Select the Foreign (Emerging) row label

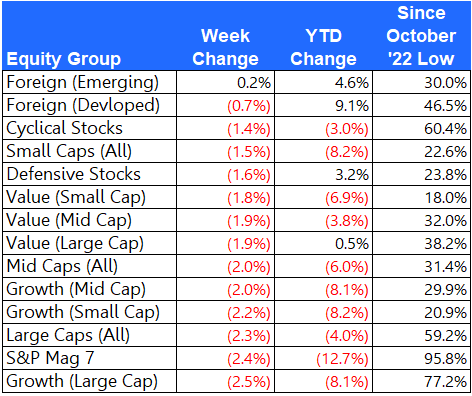point(83,83)
